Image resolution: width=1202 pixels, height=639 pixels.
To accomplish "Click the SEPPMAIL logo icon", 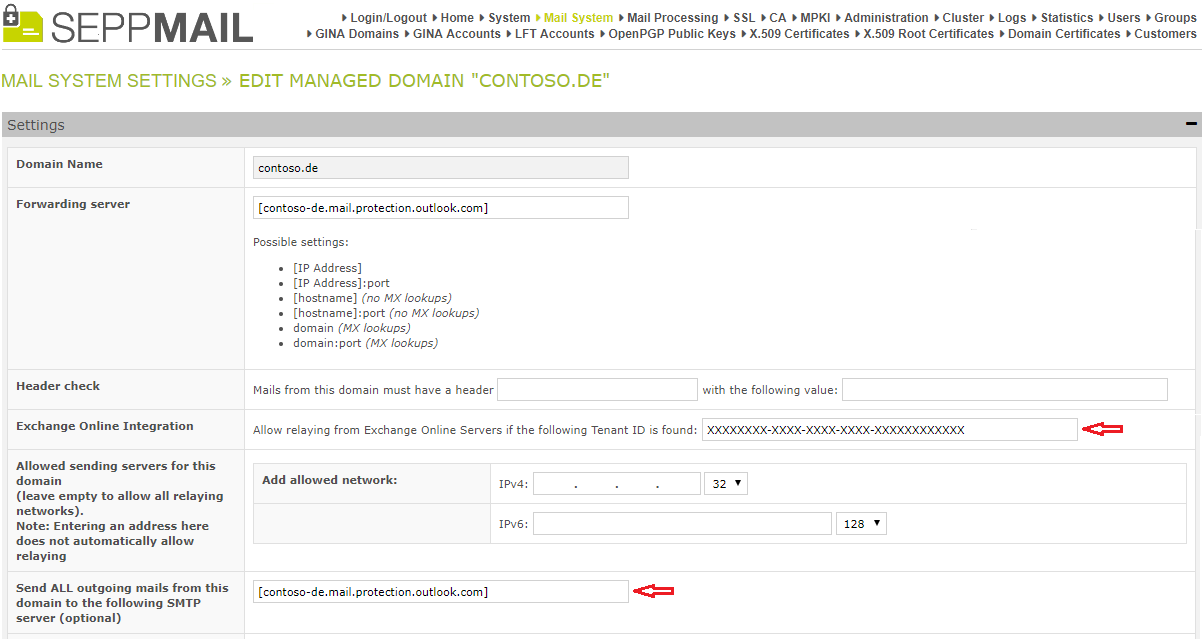I will (x=24, y=24).
